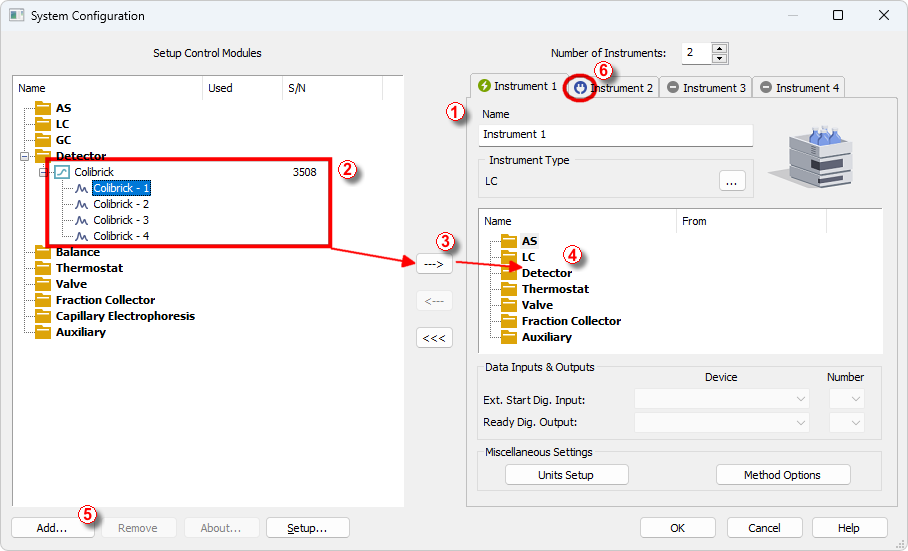The width and height of the screenshot is (908, 551).
Task: Click the Capillary Electrophoresis folder icon
Action: coord(42,316)
